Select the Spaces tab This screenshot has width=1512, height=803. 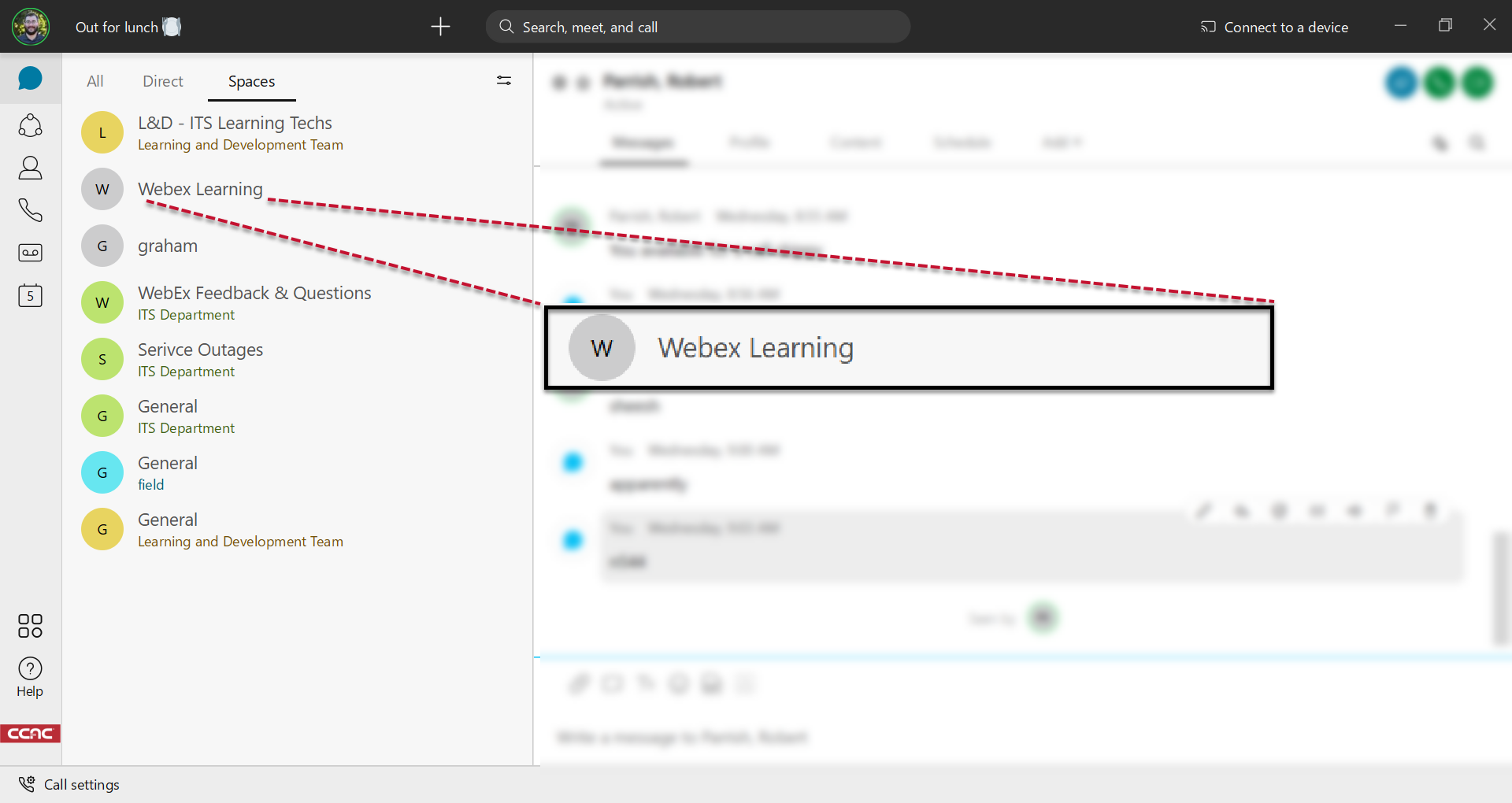pos(251,81)
